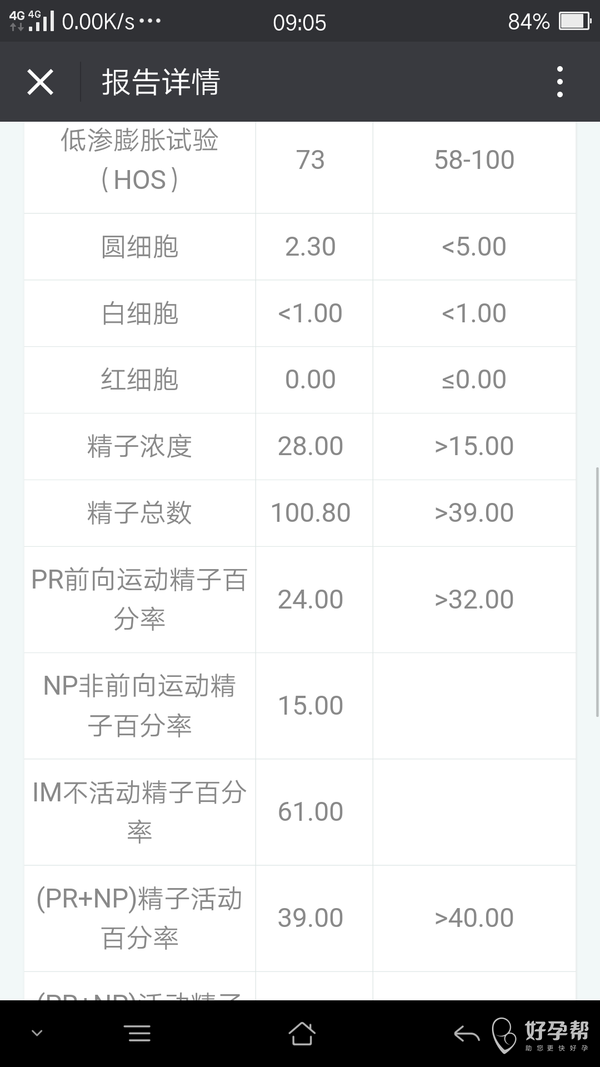Tap the 报告详情 page title
The width and height of the screenshot is (600, 1067).
point(160,82)
